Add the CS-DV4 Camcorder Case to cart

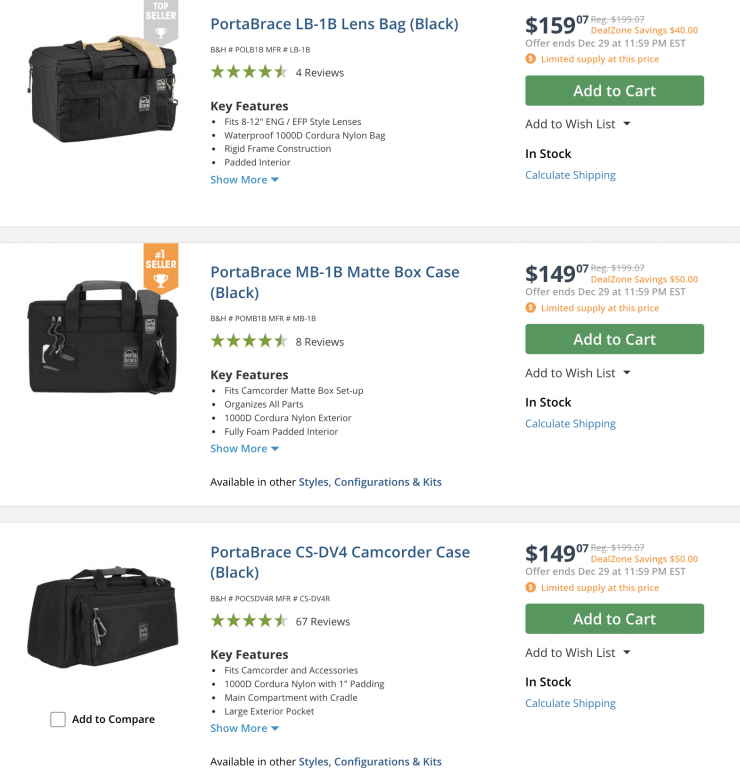(x=614, y=619)
